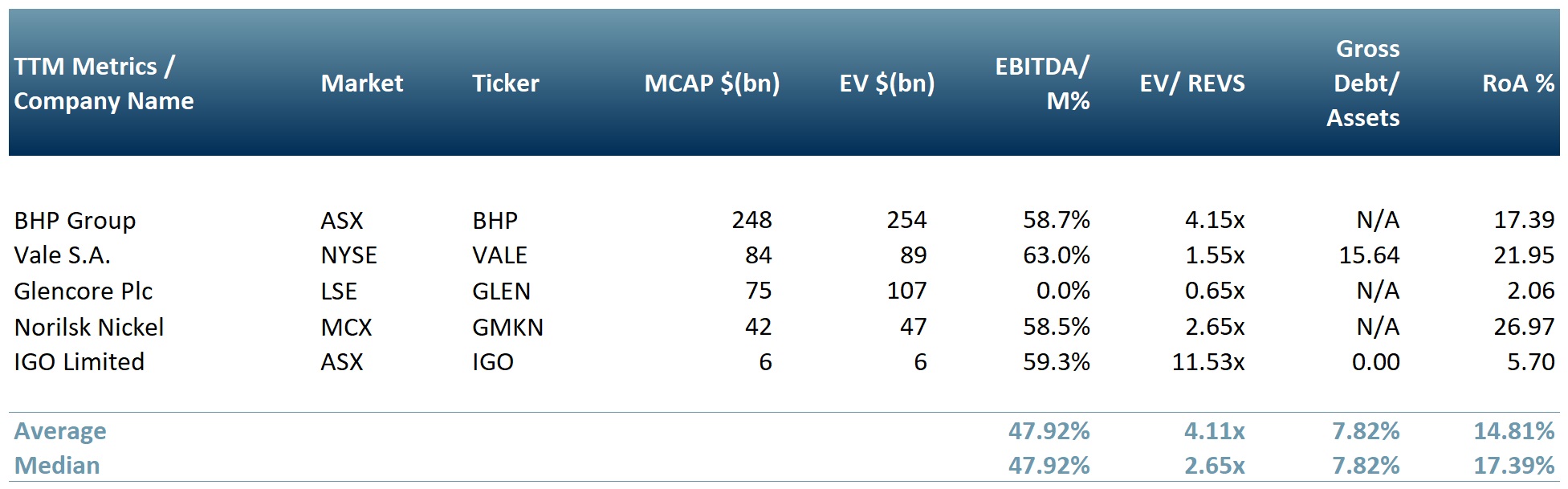Viewport: 1568px width, 489px height.
Task: Click the MCAP $(bn) column header
Action: tap(711, 84)
